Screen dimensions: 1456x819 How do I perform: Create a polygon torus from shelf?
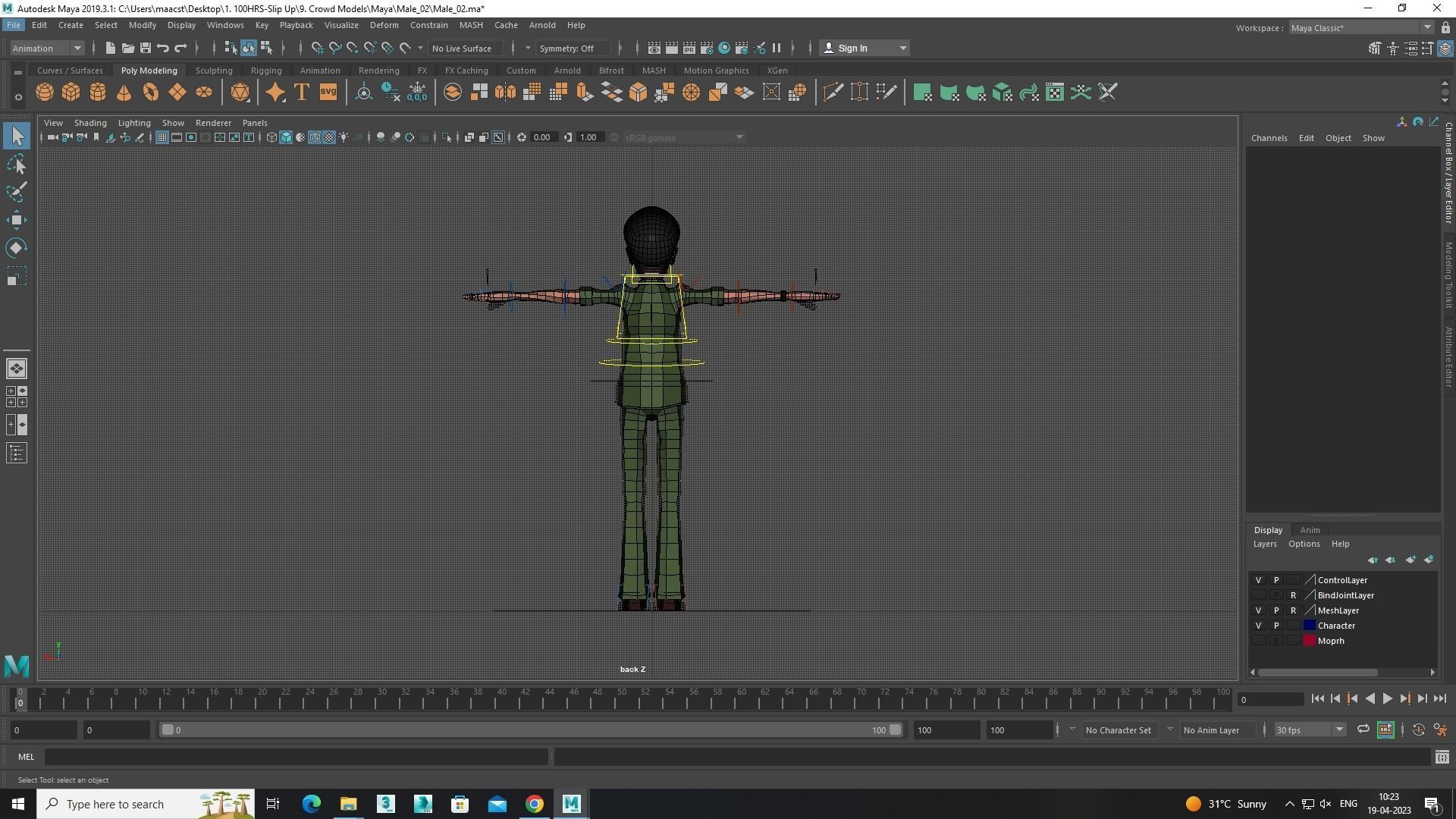coord(151,93)
